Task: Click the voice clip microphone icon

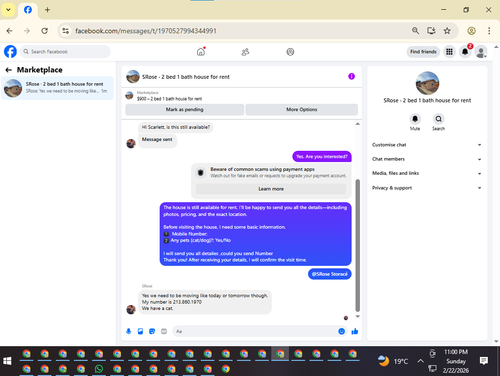Action: [x=129, y=331]
